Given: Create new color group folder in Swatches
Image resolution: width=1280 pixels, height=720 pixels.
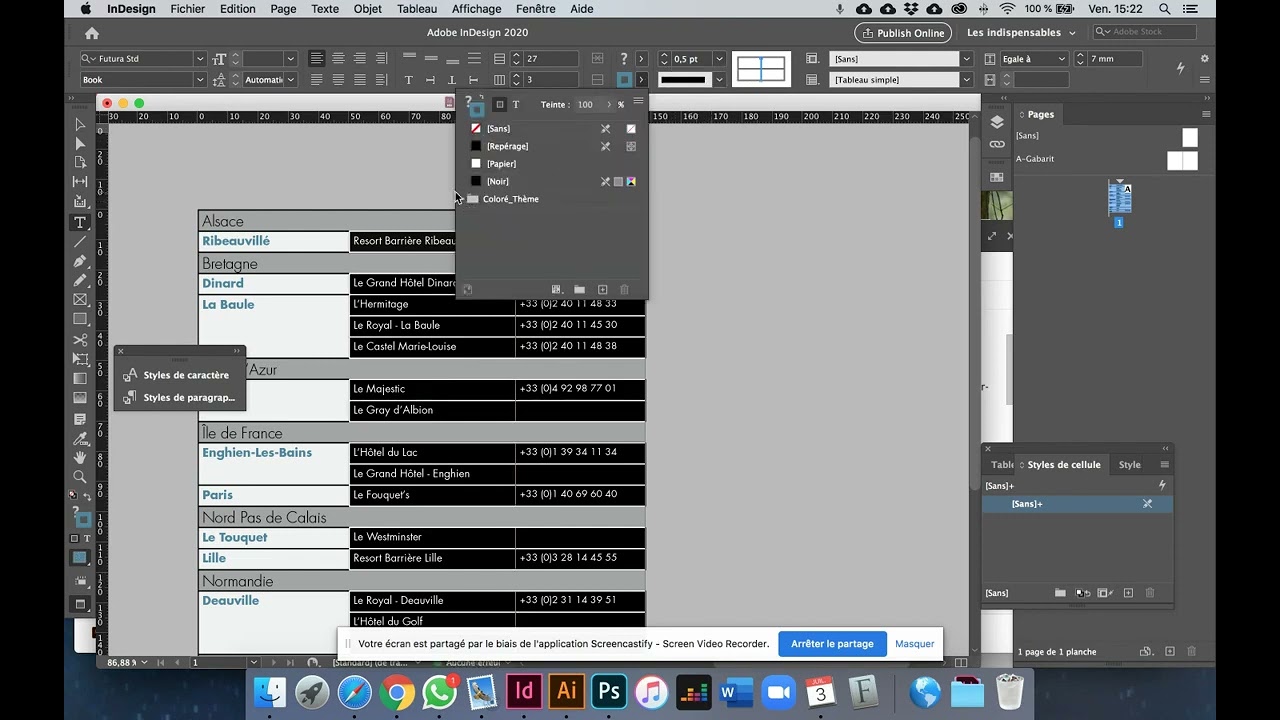Looking at the screenshot, I should (579, 290).
